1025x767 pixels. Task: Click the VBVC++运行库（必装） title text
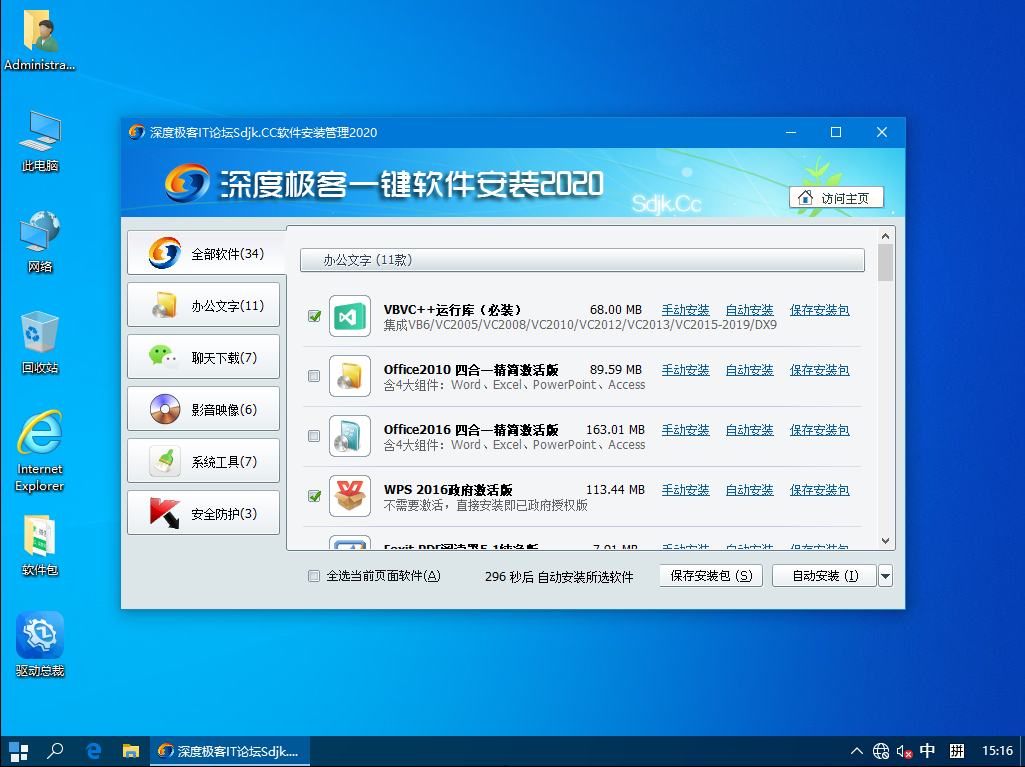(452, 310)
